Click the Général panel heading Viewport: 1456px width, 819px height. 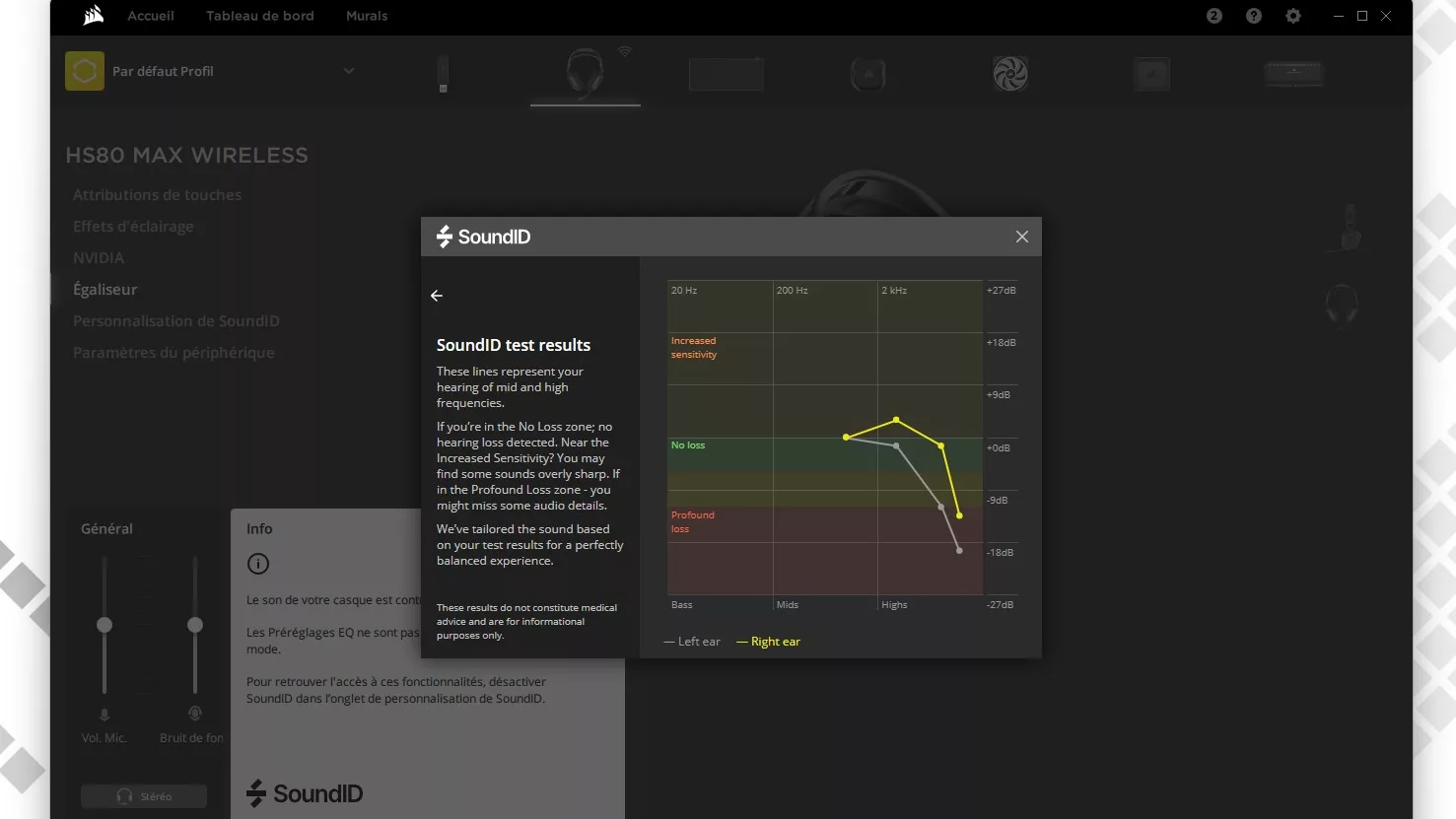[106, 529]
